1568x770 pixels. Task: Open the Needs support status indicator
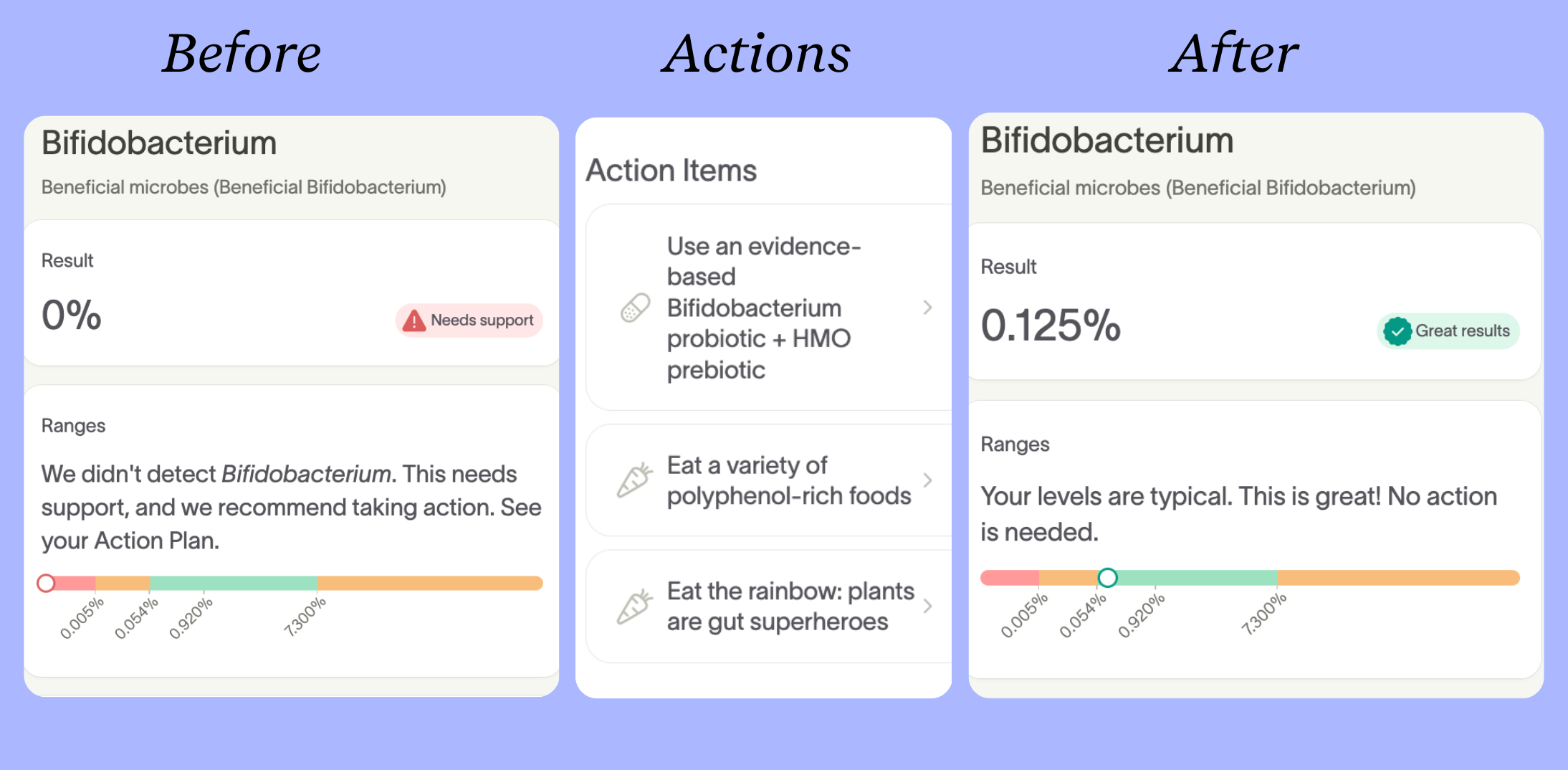(469, 320)
